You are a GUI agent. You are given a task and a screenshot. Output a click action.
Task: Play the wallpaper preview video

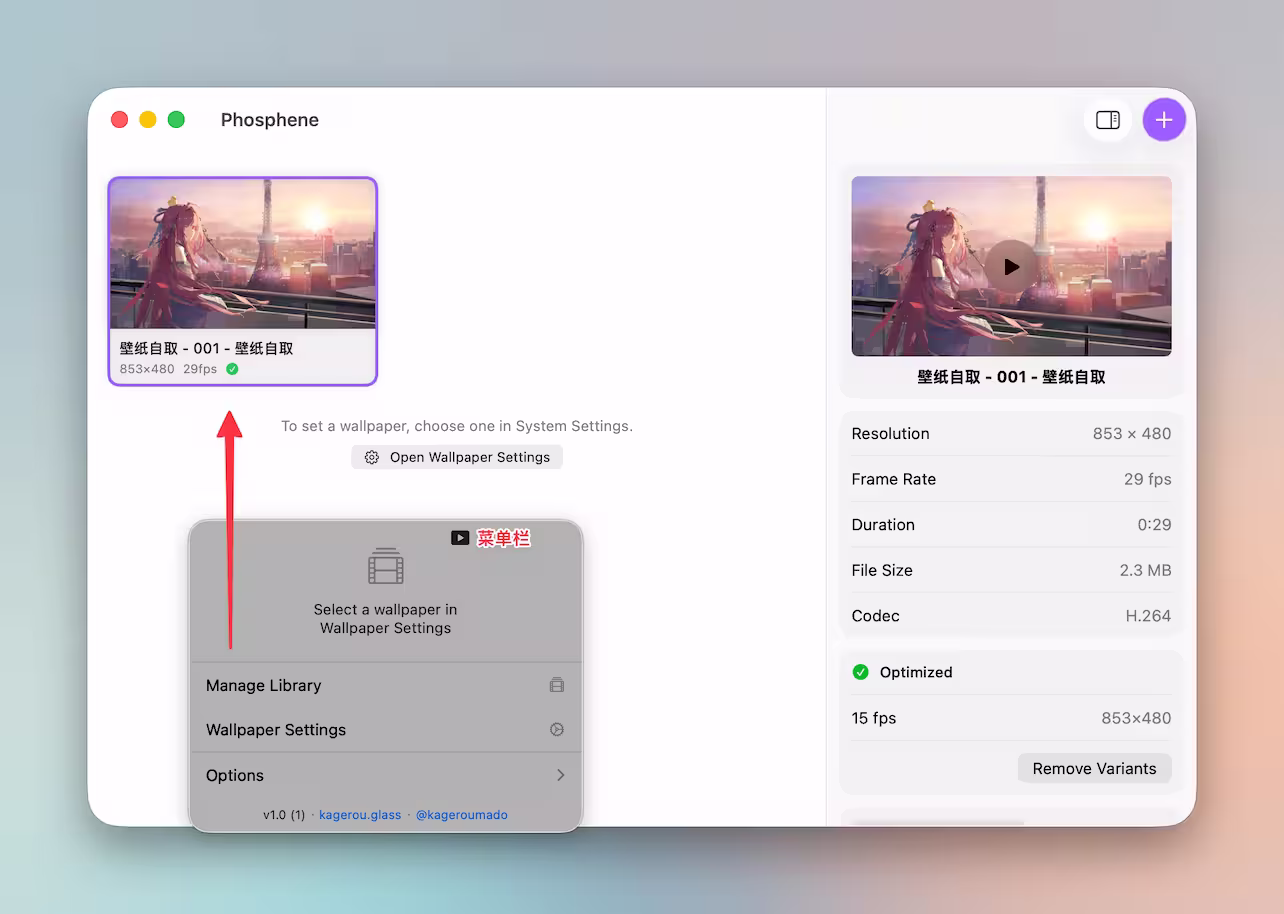(x=1011, y=267)
